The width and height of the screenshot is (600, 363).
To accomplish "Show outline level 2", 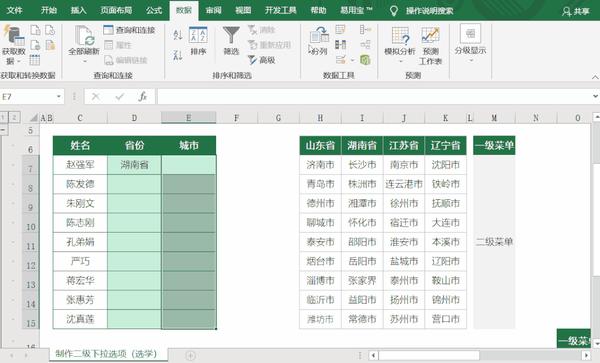I will pyautogui.click(x=14, y=117).
